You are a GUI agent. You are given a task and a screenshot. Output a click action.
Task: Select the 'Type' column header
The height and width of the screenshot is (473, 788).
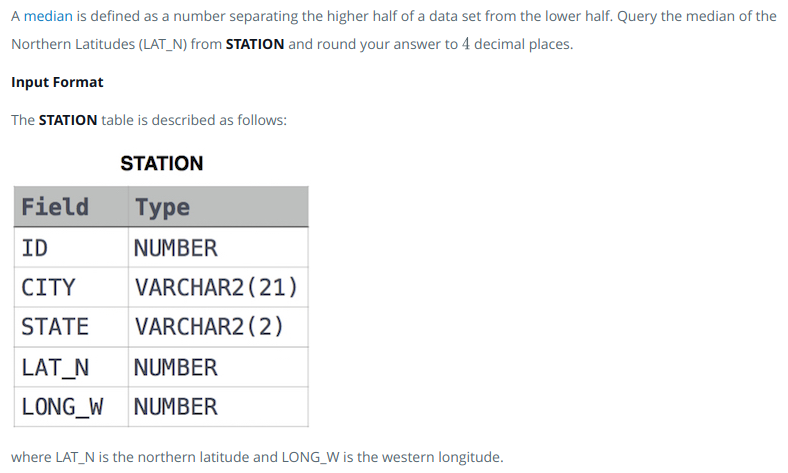[218, 207]
